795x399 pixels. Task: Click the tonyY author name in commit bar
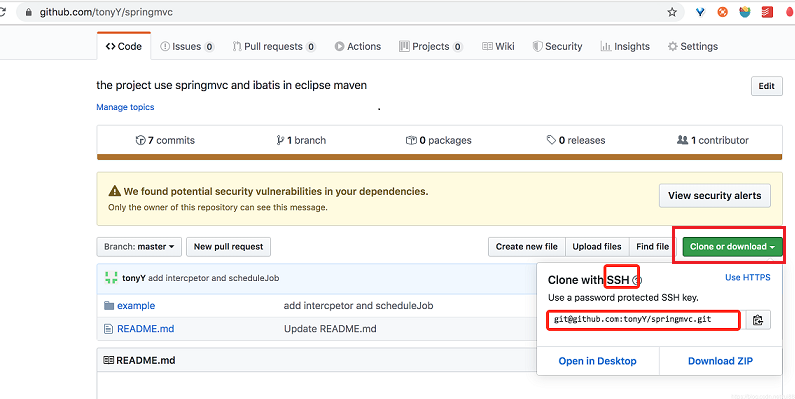coord(134,278)
